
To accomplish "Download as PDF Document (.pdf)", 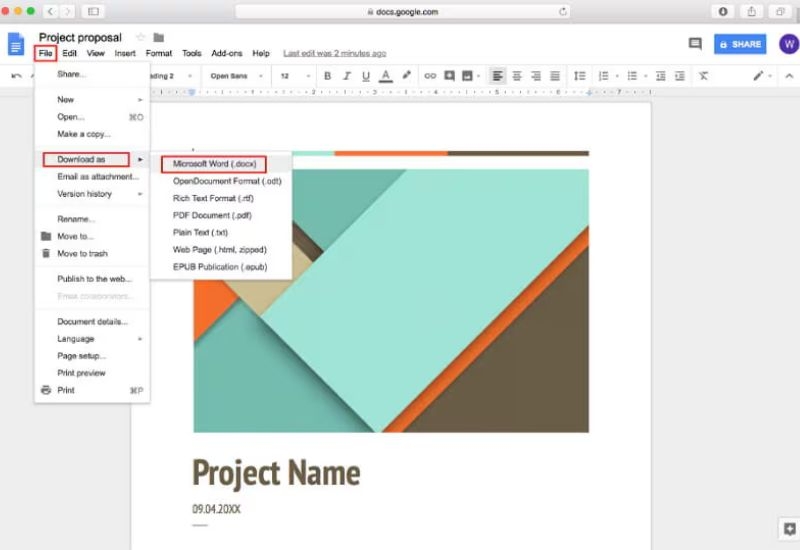I will tap(221, 215).
